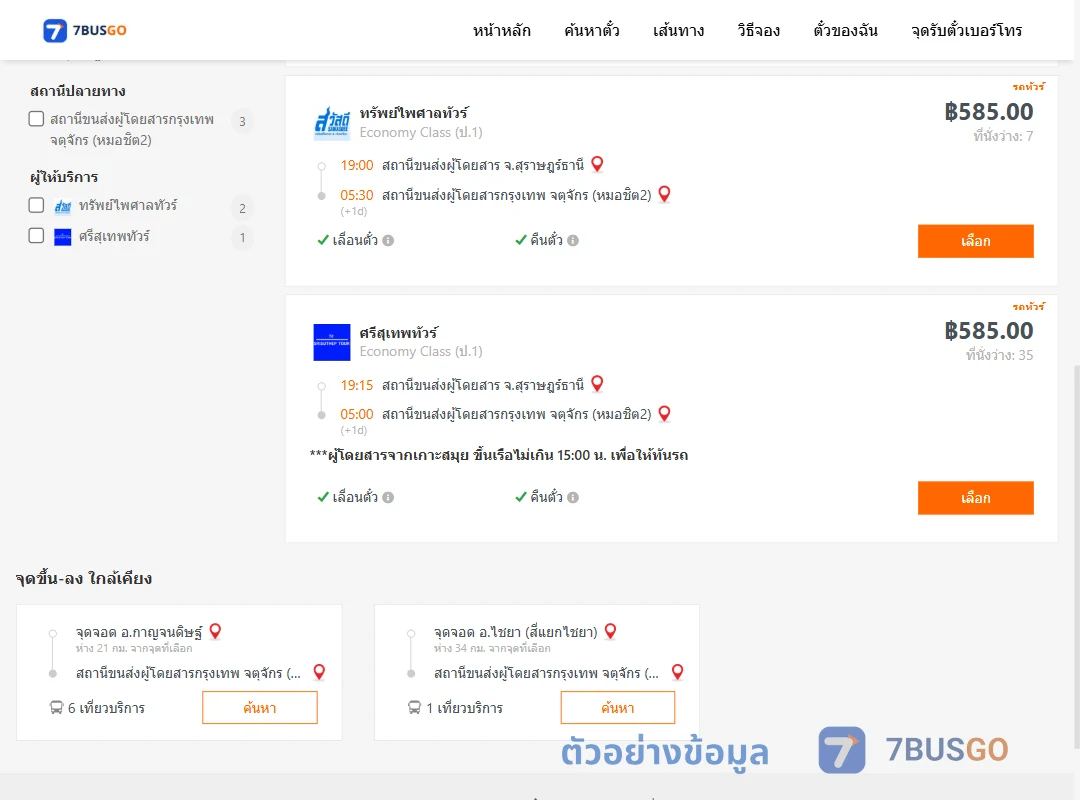Viewport: 1080px width, 800px height.
Task: Click the 05:00 arrival time
Action: pyautogui.click(x=357, y=414)
